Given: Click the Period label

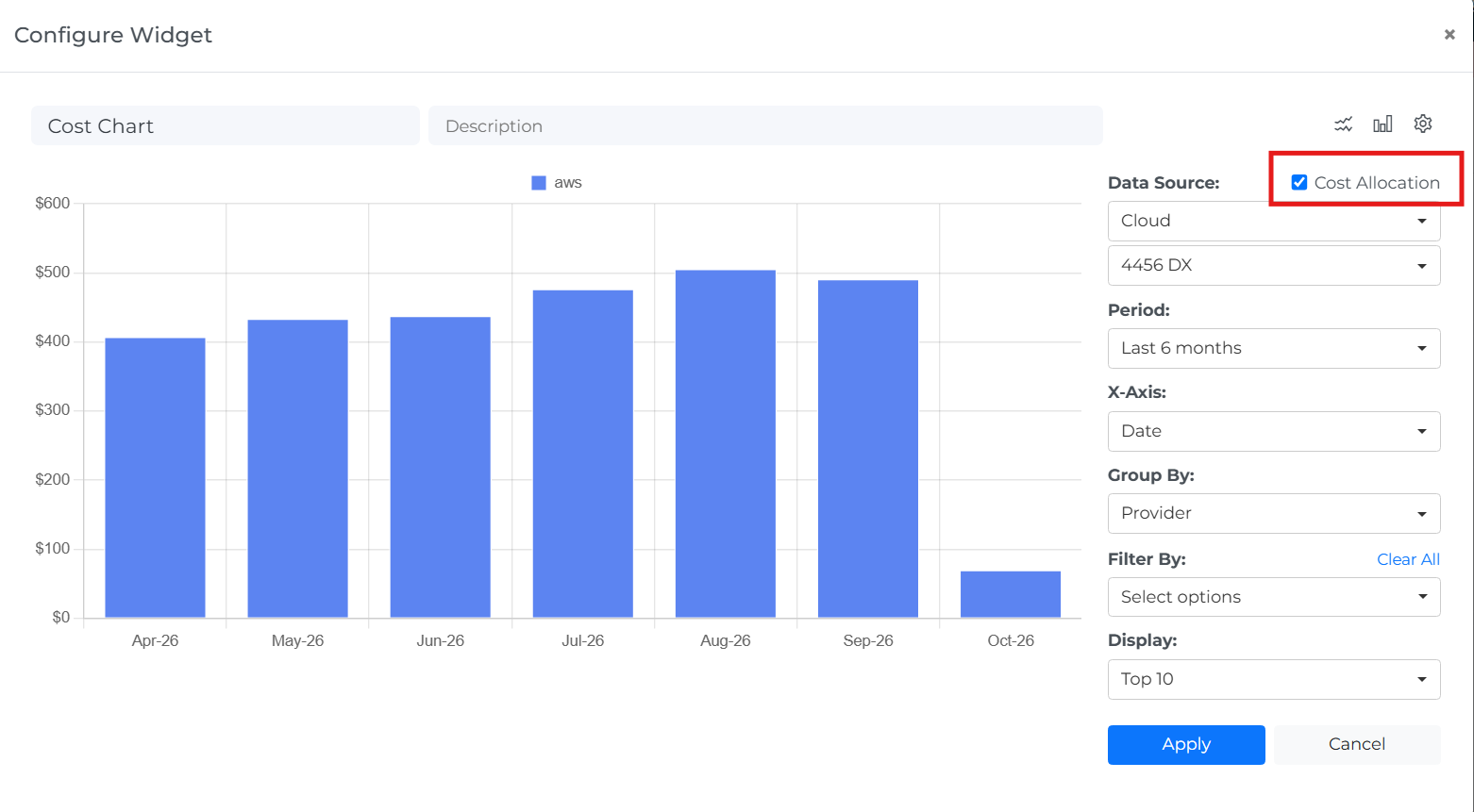Looking at the screenshot, I should (x=1139, y=310).
